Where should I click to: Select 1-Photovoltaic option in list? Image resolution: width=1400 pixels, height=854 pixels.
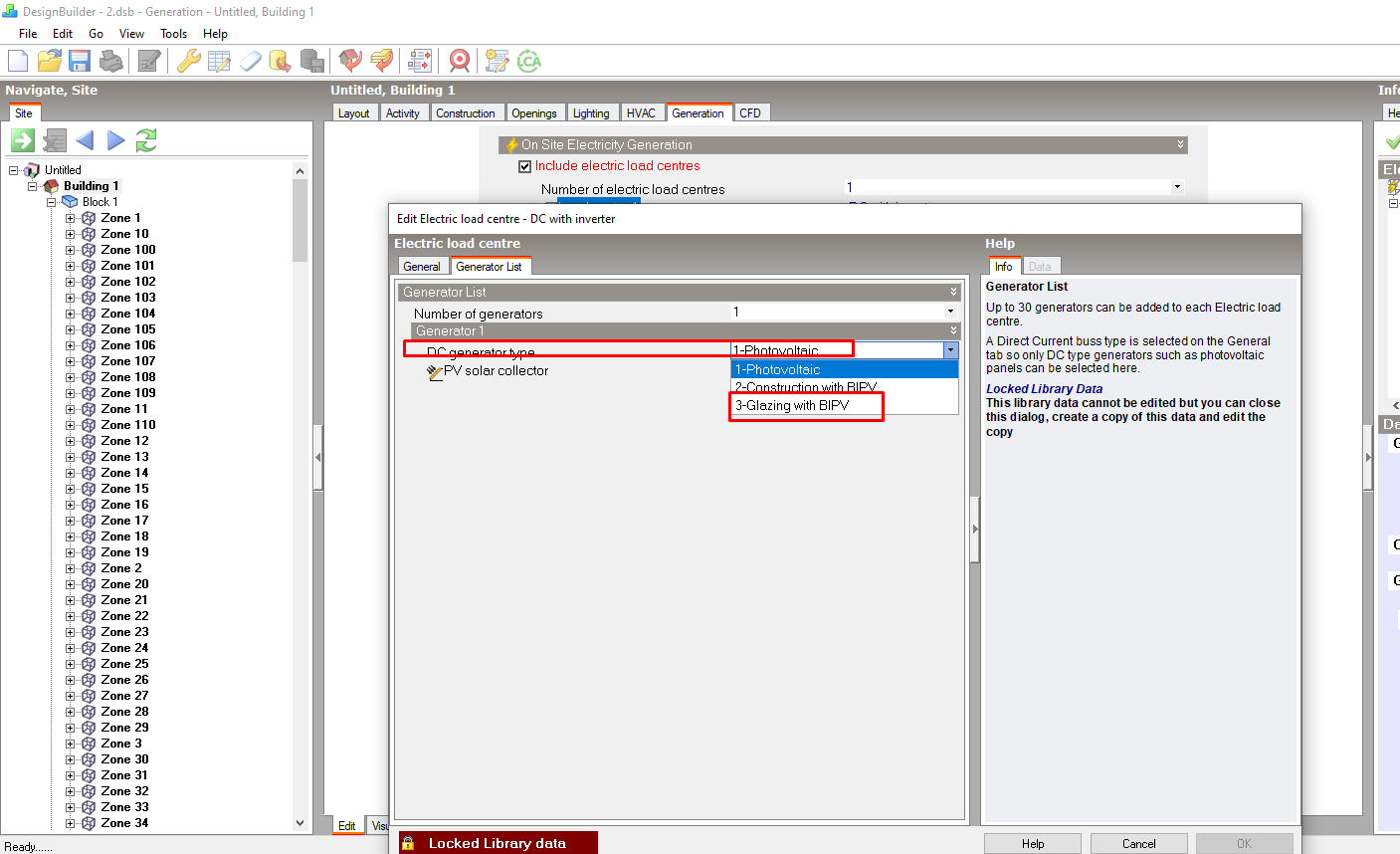tap(844, 369)
